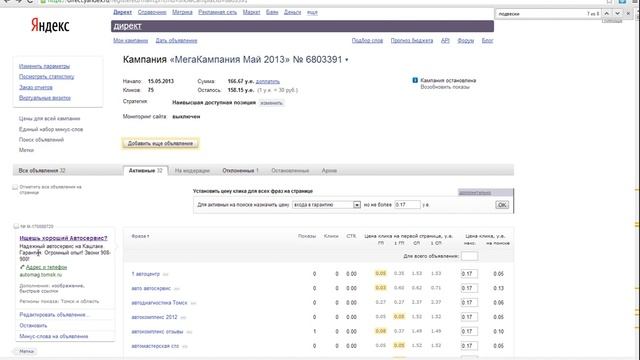This screenshot has height=360, width=640.
Task: Click 'Минус-слова на объявление' link
Action: point(54,336)
